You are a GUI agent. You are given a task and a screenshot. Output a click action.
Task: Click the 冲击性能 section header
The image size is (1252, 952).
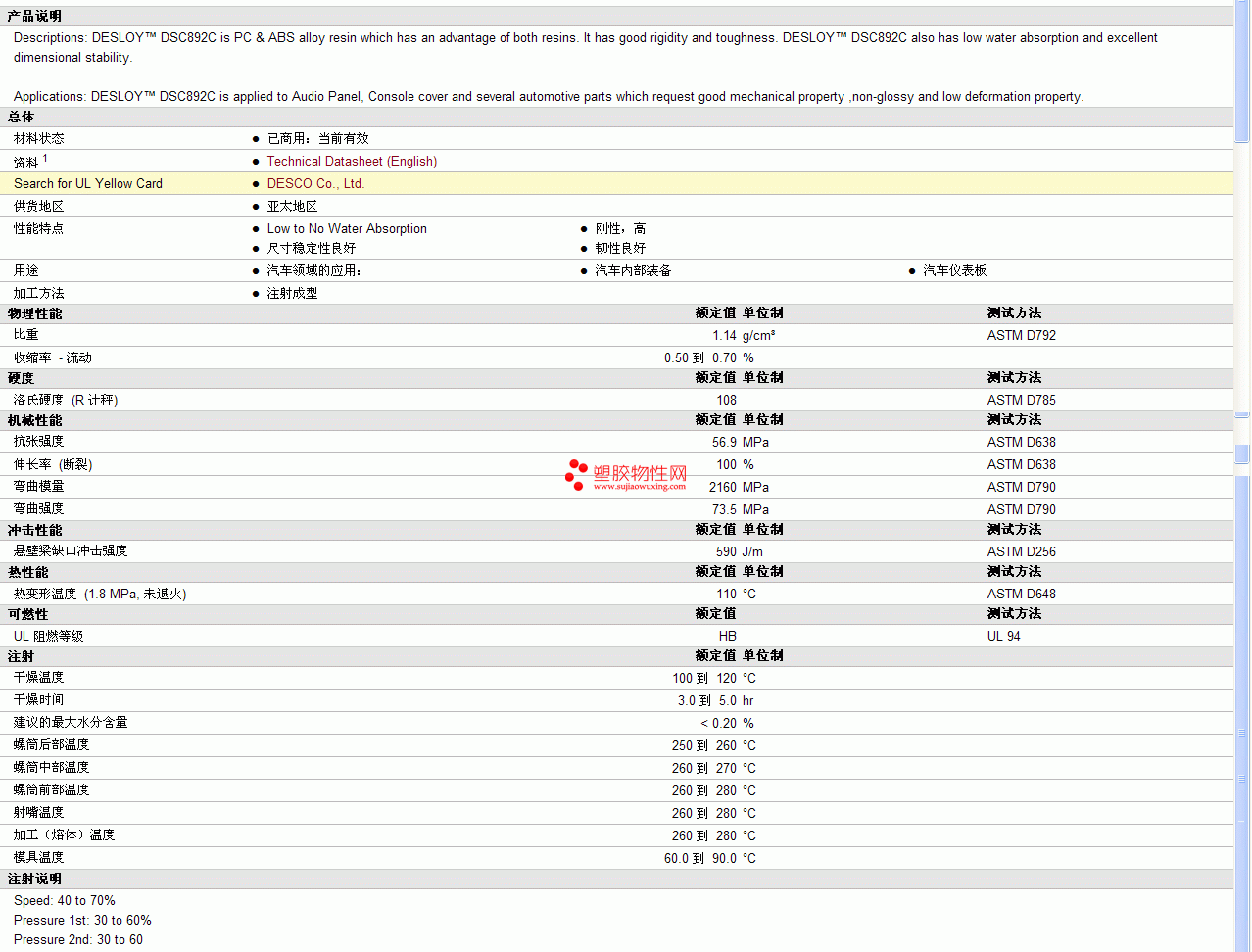tap(35, 531)
